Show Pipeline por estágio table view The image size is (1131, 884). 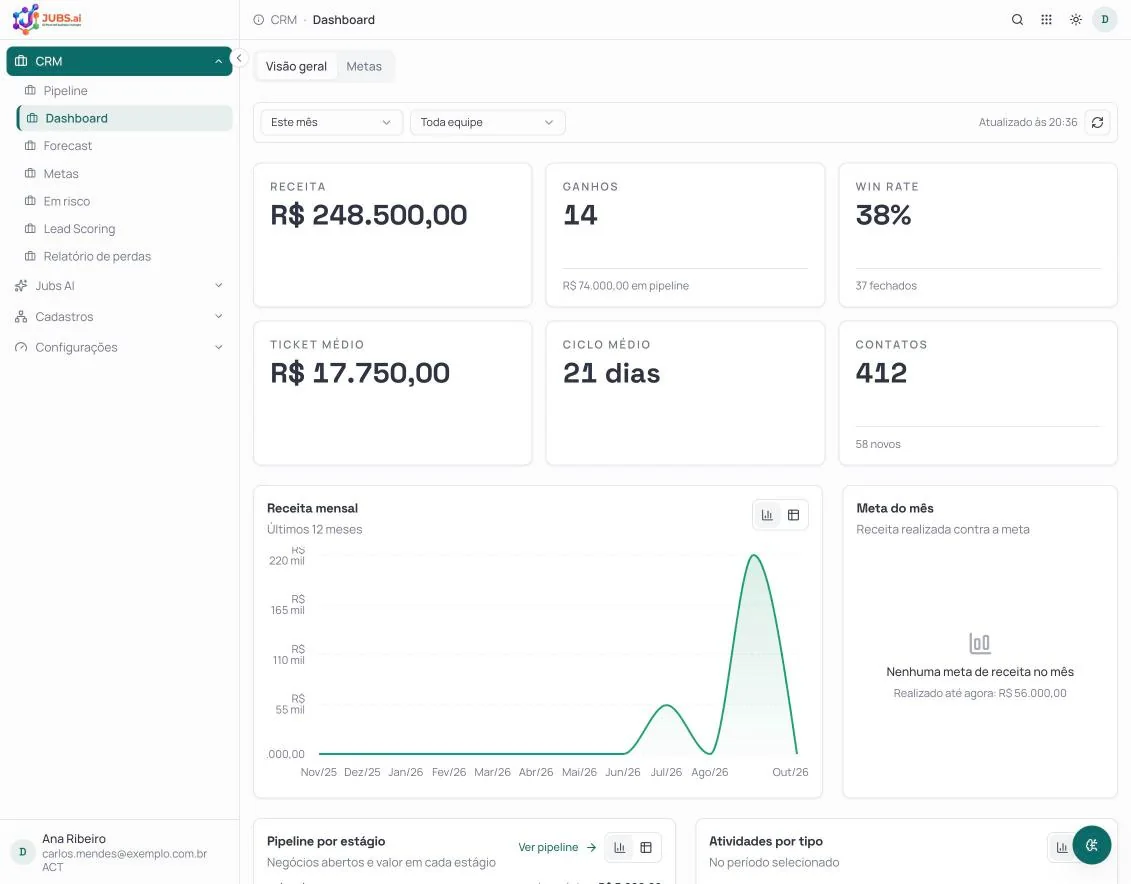[x=646, y=847]
